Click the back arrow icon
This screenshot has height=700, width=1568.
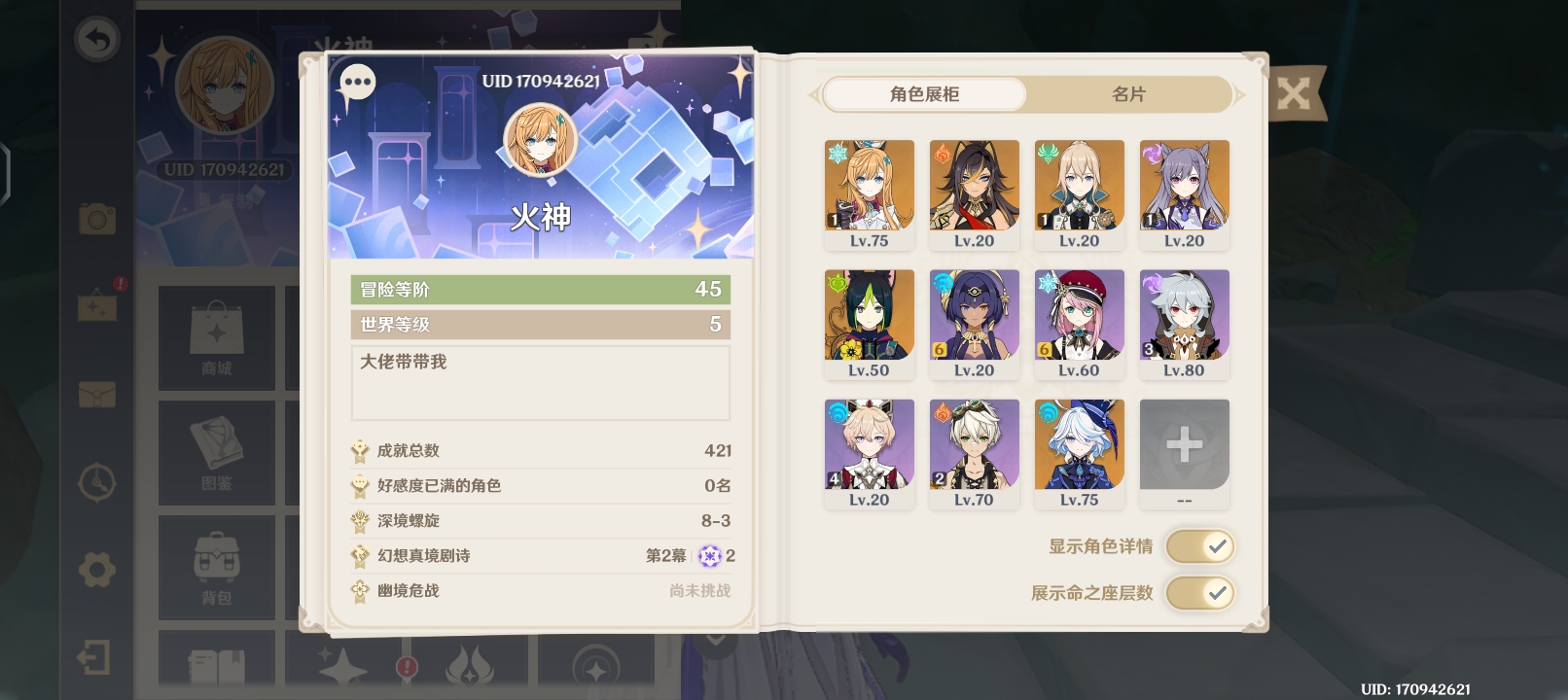[97, 40]
